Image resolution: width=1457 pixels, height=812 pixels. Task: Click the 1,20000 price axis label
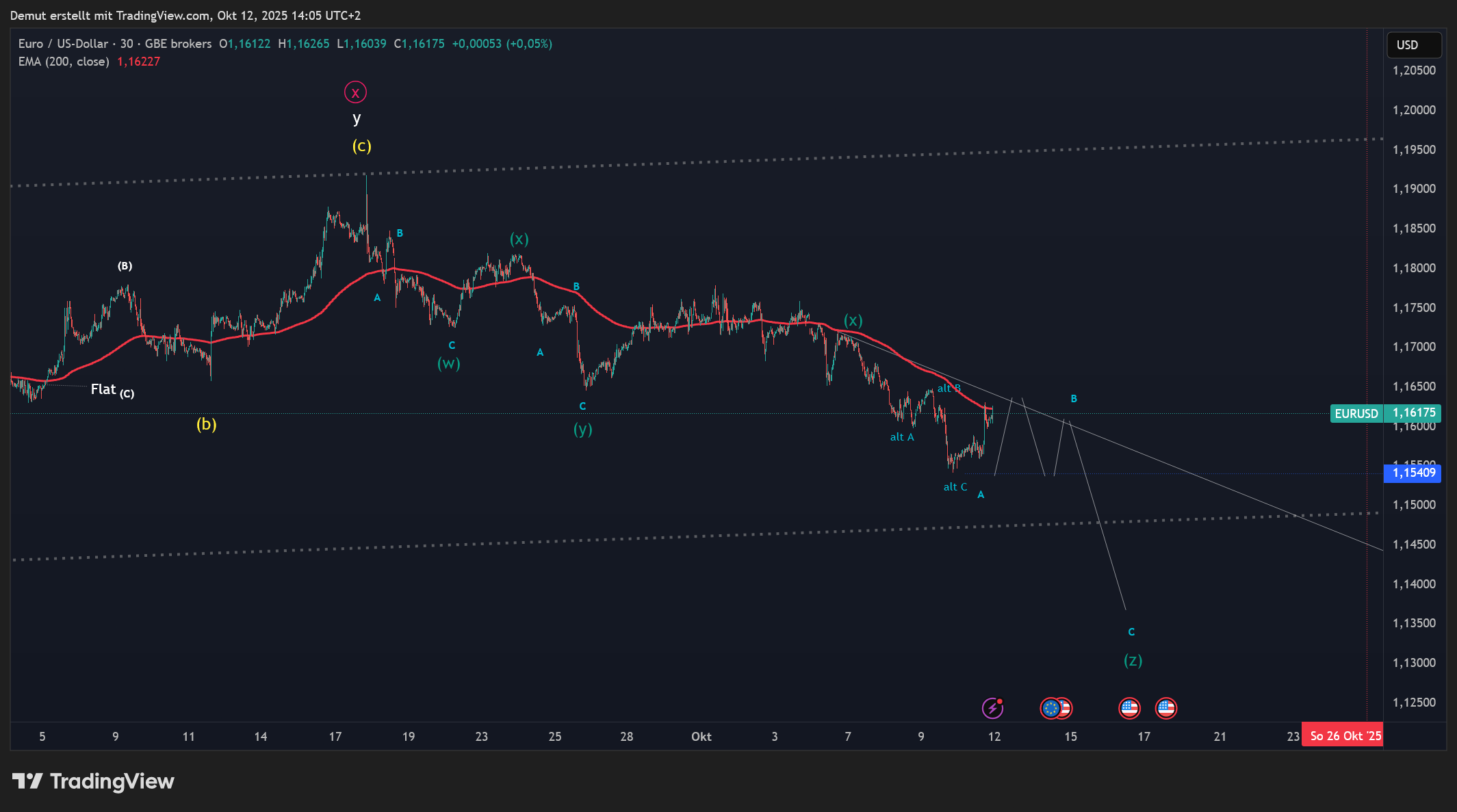click(1414, 110)
